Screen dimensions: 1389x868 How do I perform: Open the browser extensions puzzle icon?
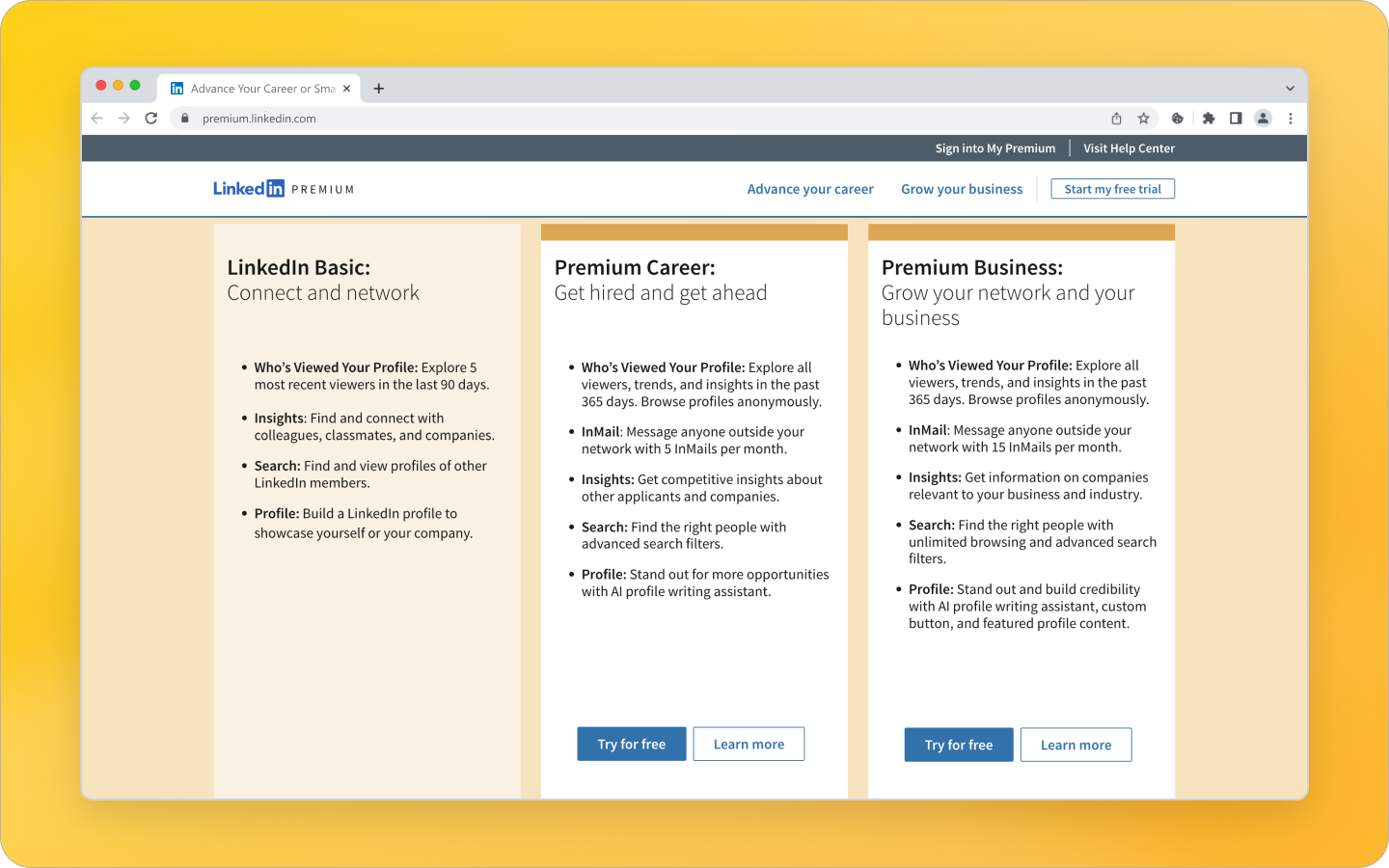[x=1209, y=118]
